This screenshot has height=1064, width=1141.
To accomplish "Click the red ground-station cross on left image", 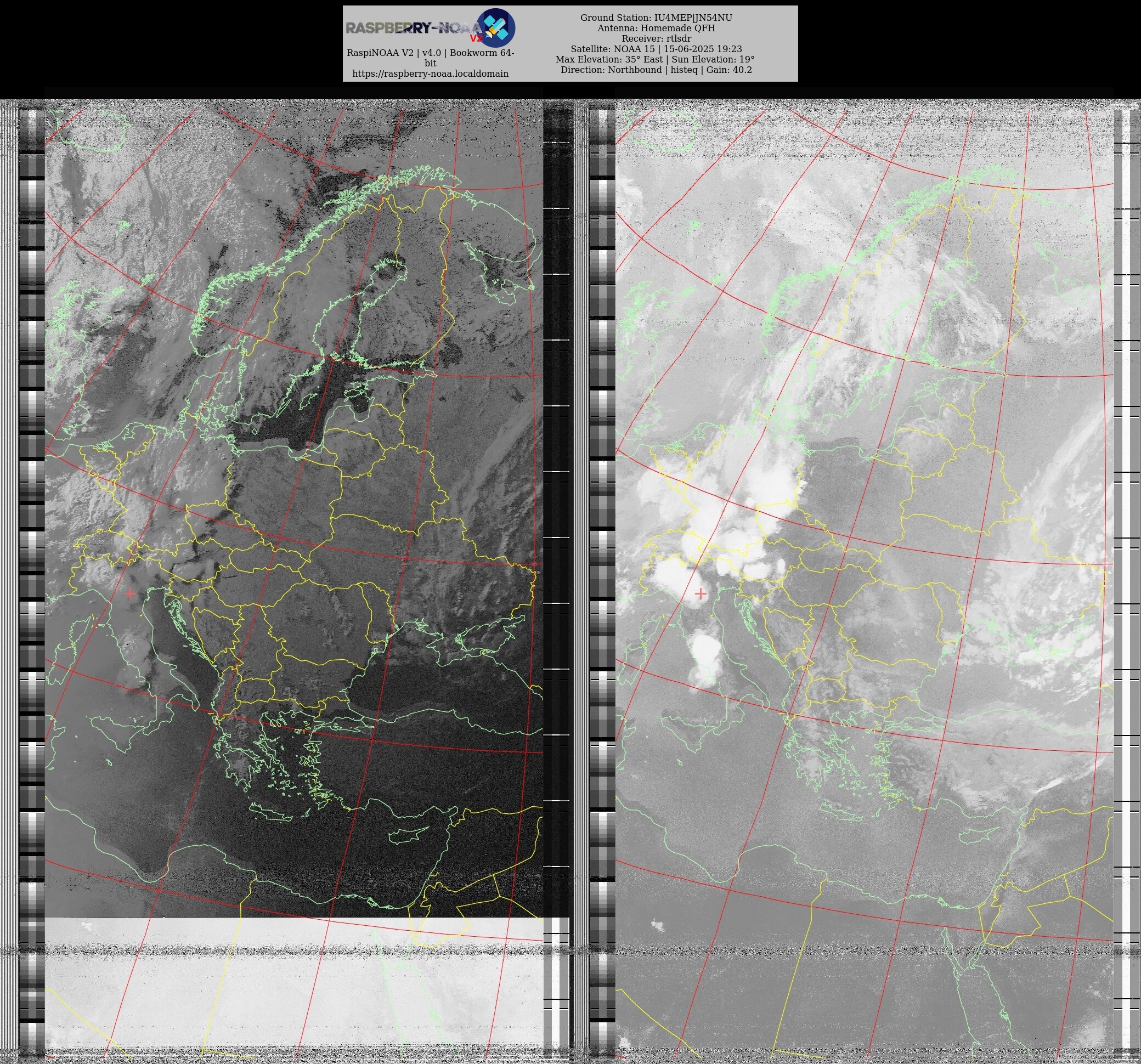I will click(131, 594).
